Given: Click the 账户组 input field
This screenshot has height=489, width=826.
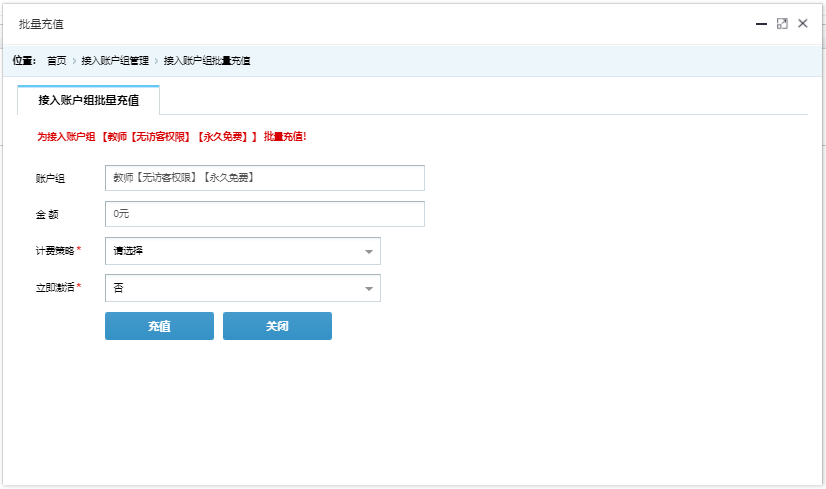Looking at the screenshot, I should 265,178.
